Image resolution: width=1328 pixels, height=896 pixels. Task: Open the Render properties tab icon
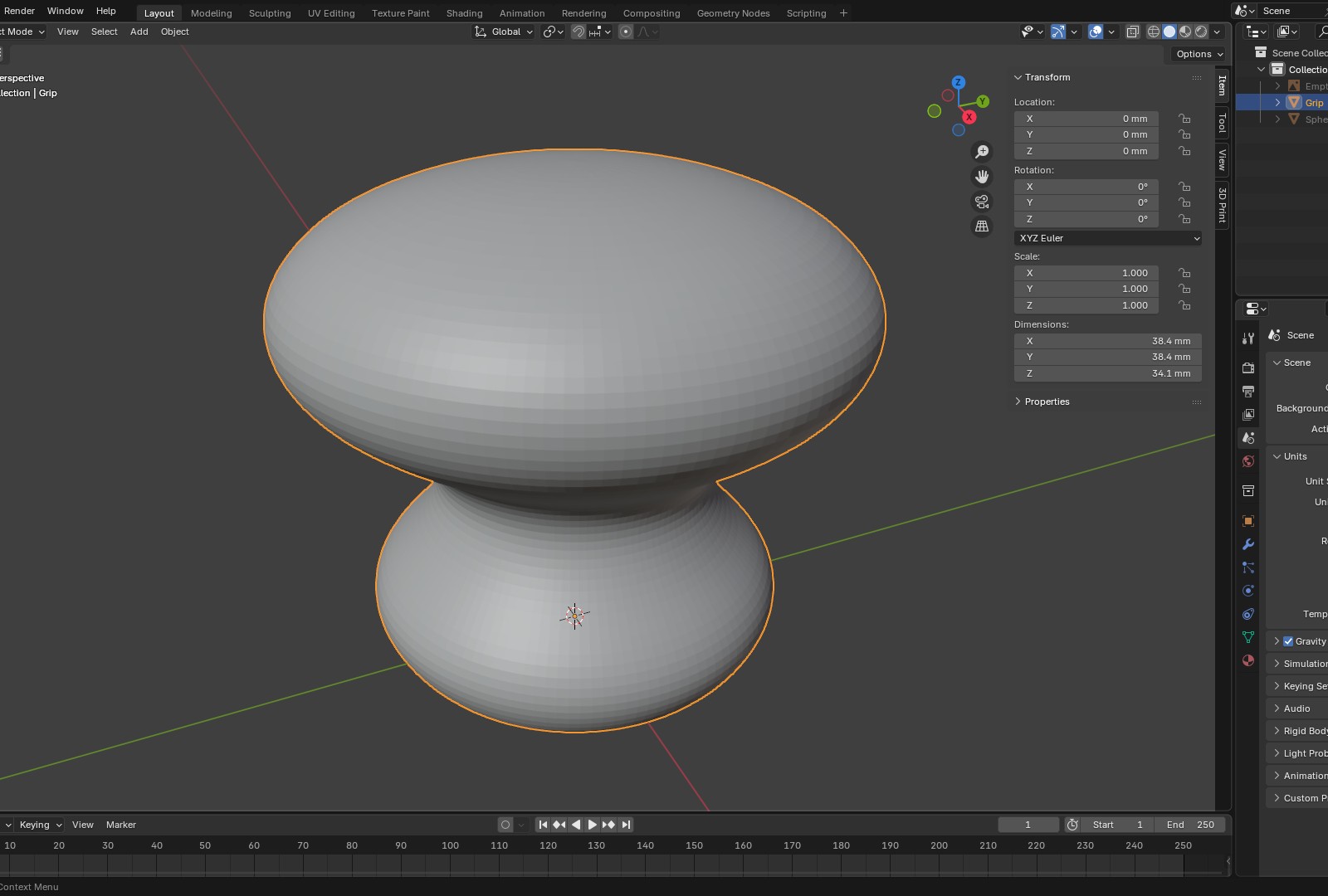pyautogui.click(x=1248, y=368)
